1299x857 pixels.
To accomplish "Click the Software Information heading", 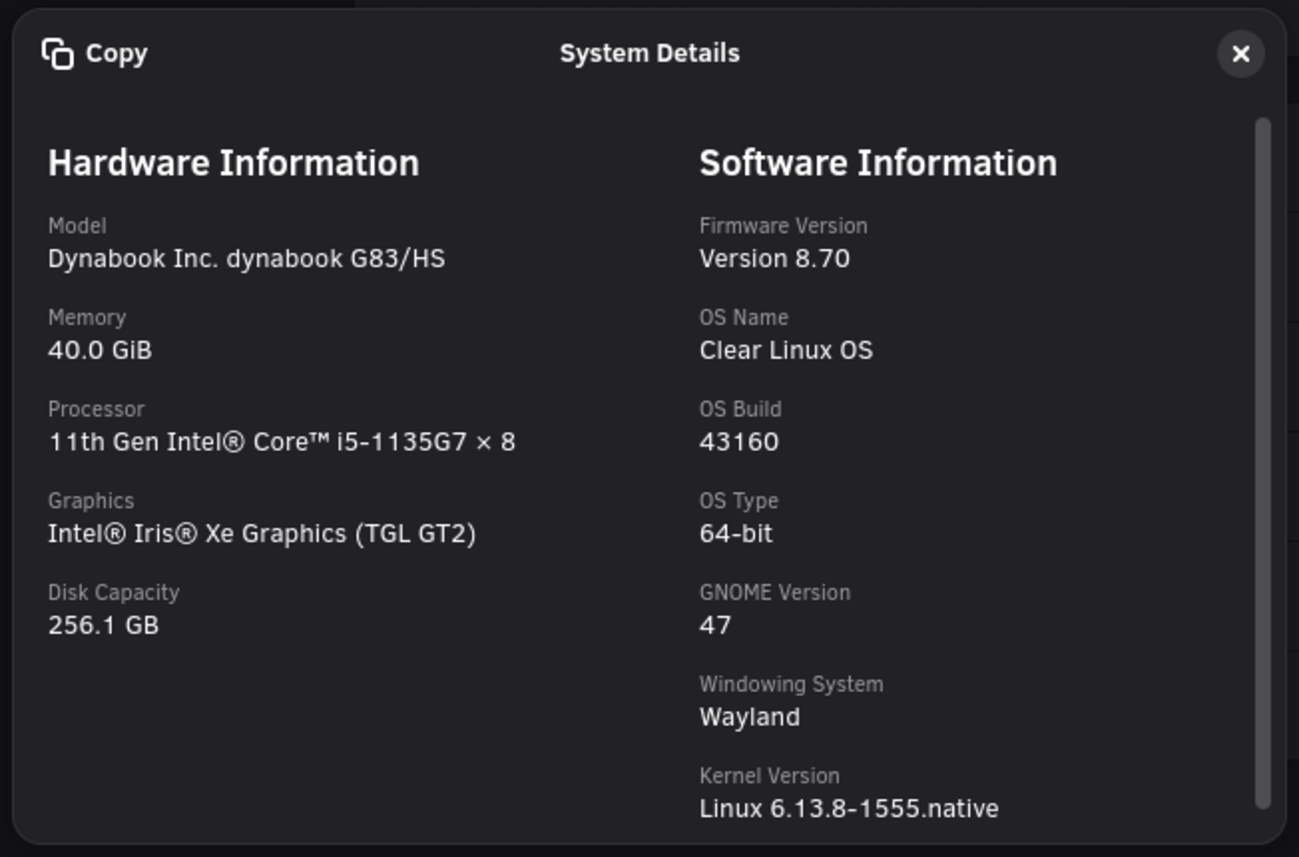I will [x=877, y=163].
